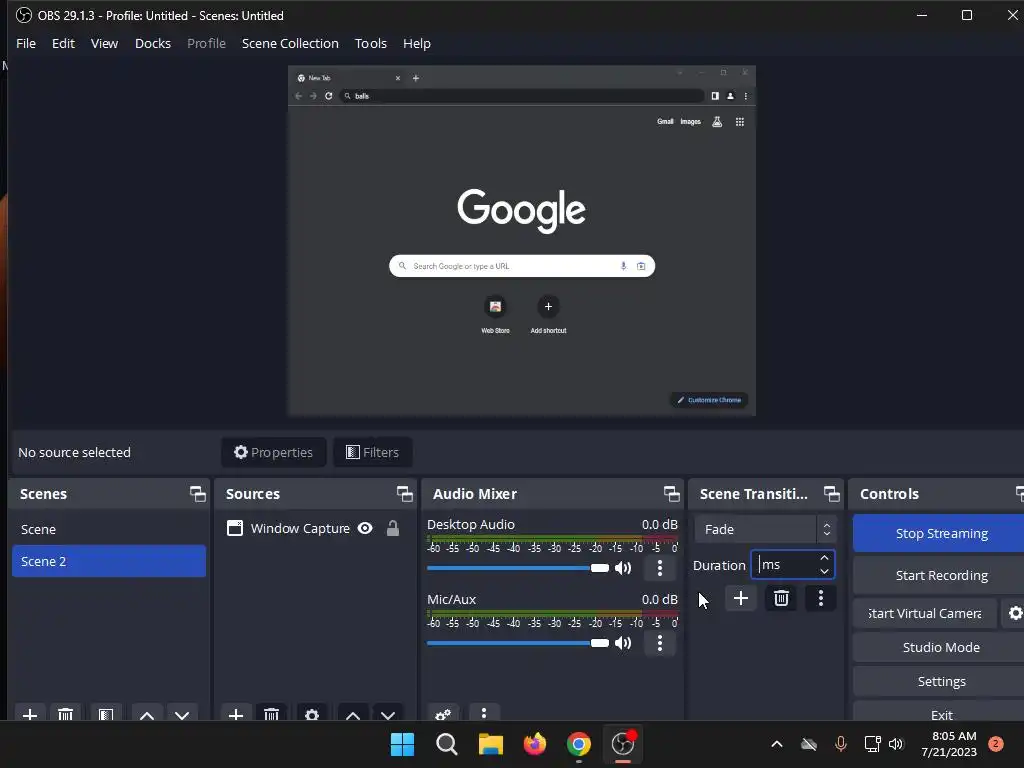
Task: Open Windows Start menu
Action: point(402,744)
